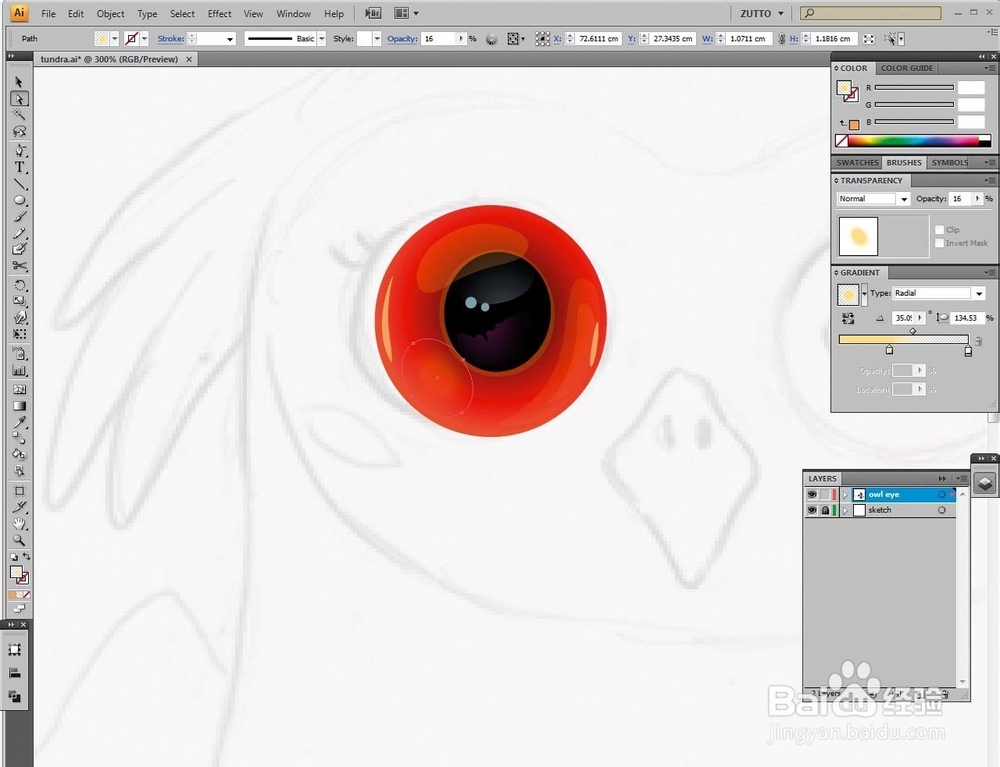Screen dimensions: 1000x767
Task: Toggle constrain width and height proportions link
Action: tap(781, 39)
